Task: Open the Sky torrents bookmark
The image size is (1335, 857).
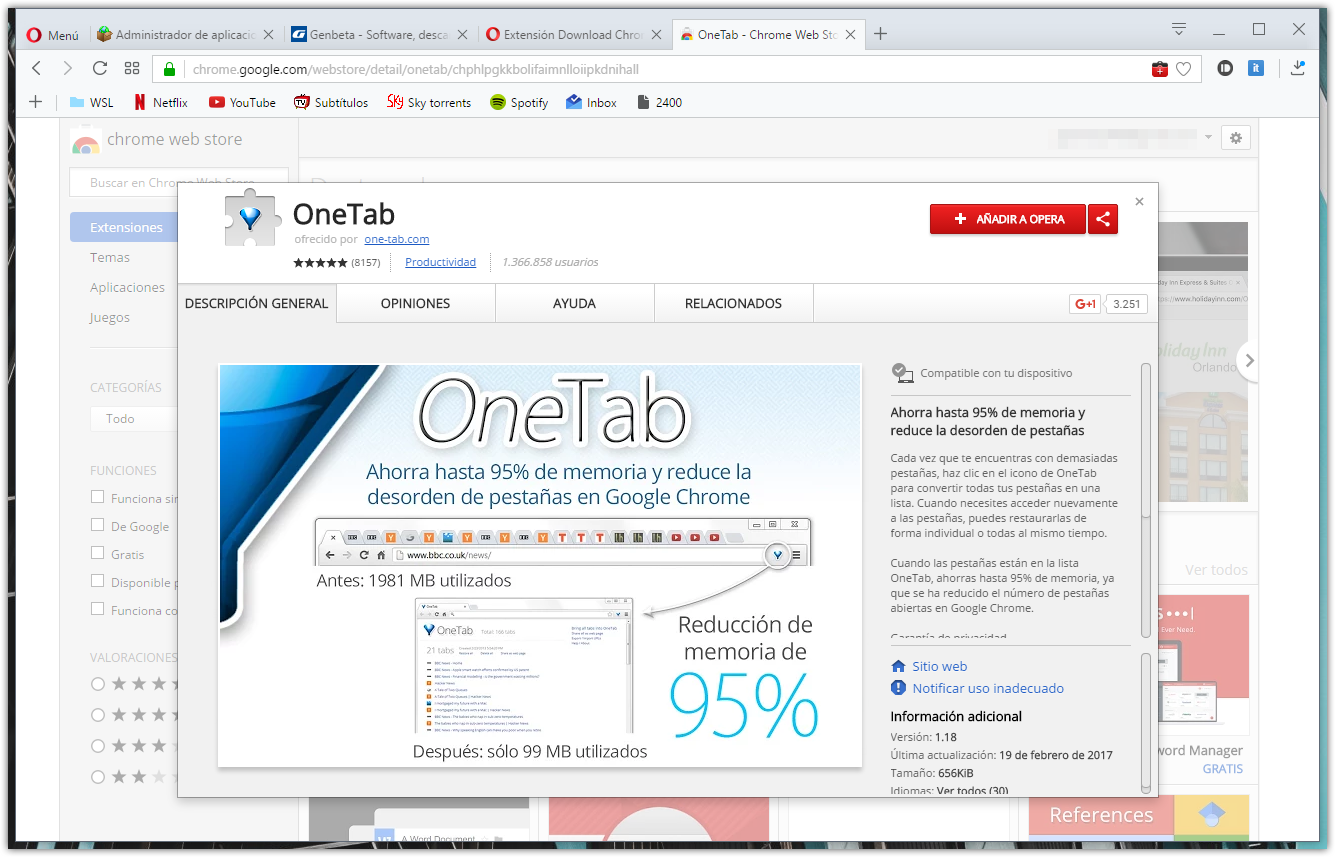Action: pyautogui.click(x=429, y=102)
